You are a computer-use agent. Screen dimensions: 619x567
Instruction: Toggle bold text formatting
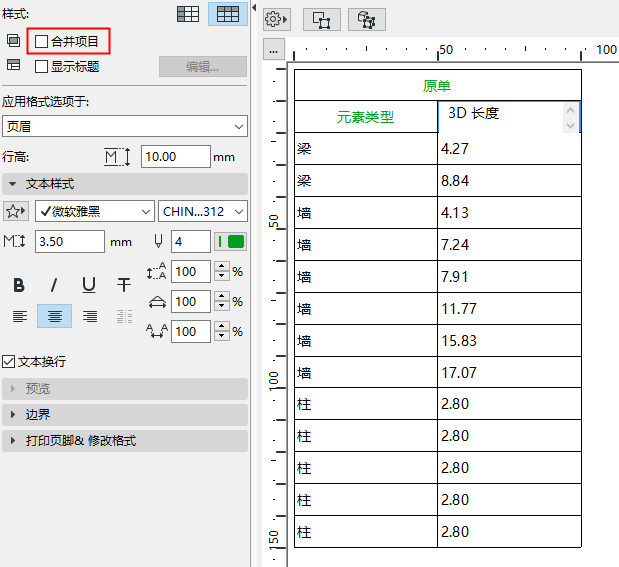(19, 285)
